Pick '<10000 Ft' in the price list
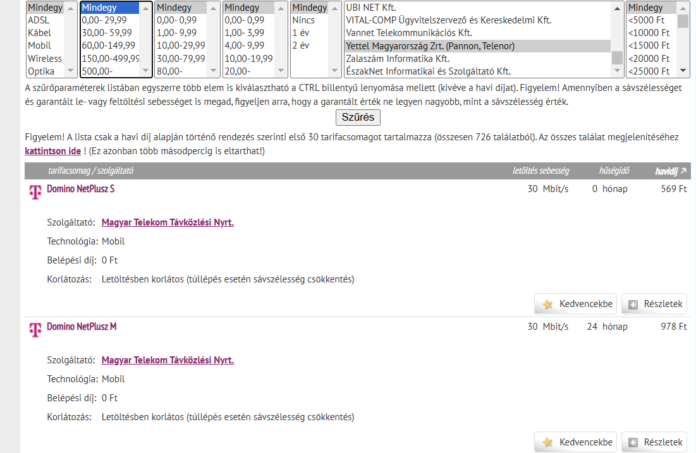Image resolution: width=696 pixels, height=453 pixels. pyautogui.click(x=651, y=33)
